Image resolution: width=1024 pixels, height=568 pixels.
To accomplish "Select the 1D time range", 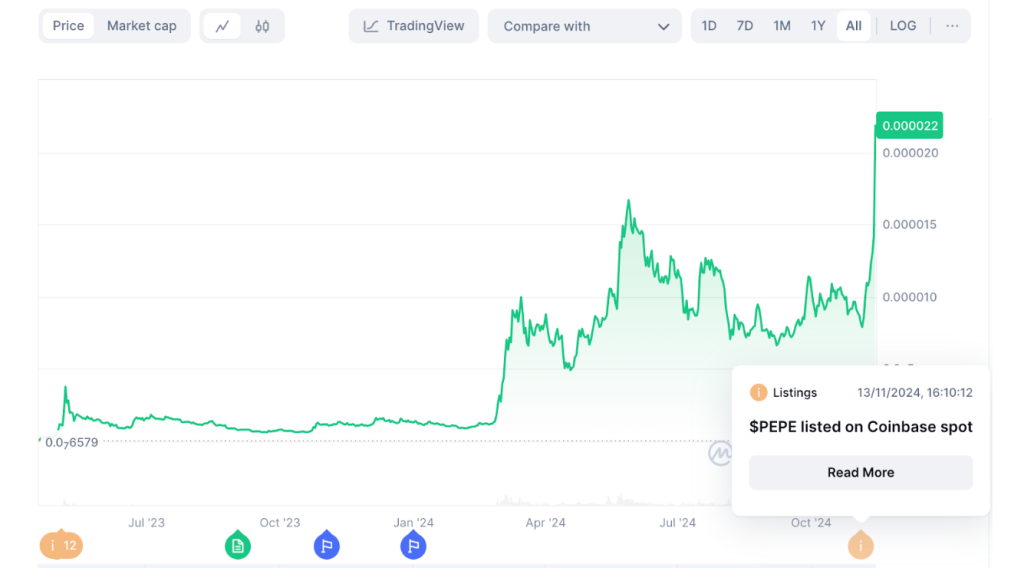I will pos(709,26).
